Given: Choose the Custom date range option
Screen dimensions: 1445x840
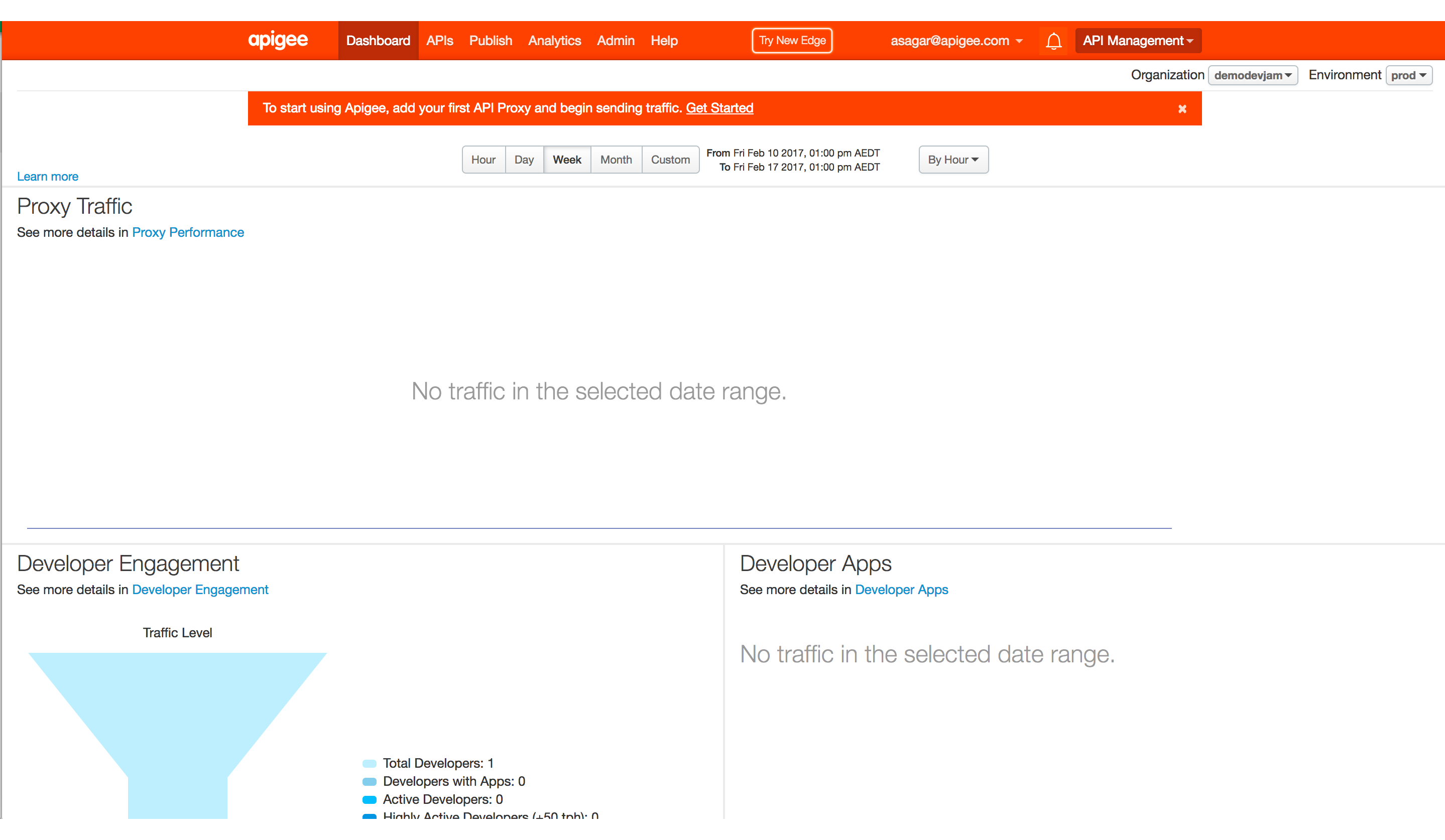Looking at the screenshot, I should pyautogui.click(x=670, y=160).
